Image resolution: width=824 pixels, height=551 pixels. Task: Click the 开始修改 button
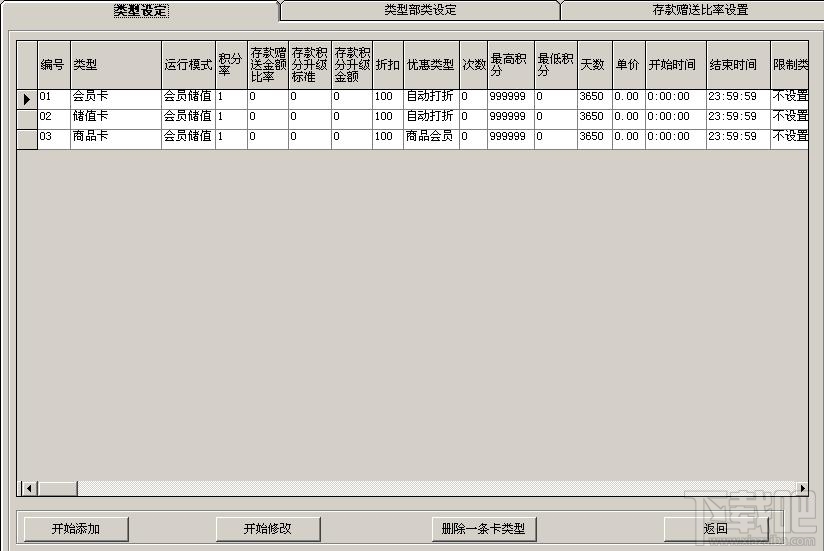click(268, 528)
